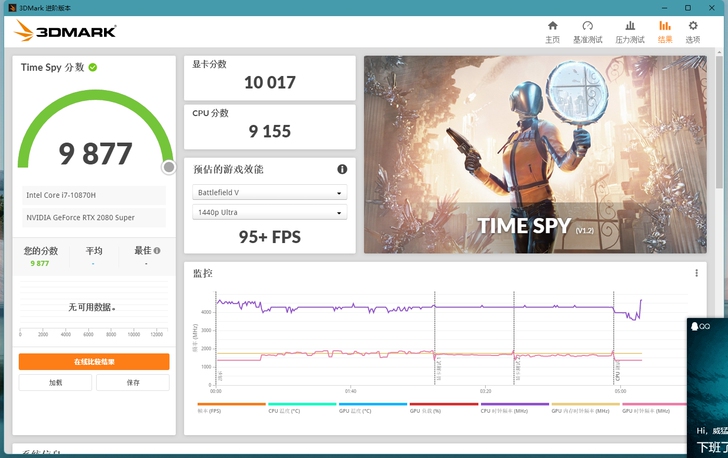Click the 加载 load button
The width and height of the screenshot is (728, 458).
(55, 383)
